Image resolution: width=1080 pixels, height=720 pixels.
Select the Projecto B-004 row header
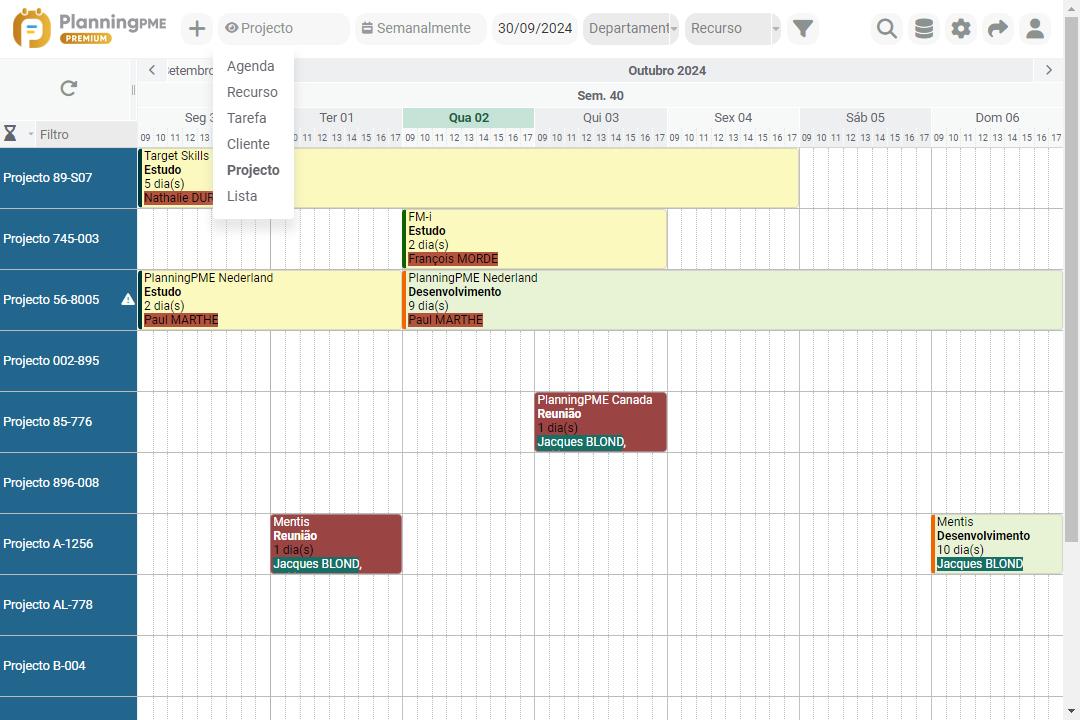coord(68,666)
